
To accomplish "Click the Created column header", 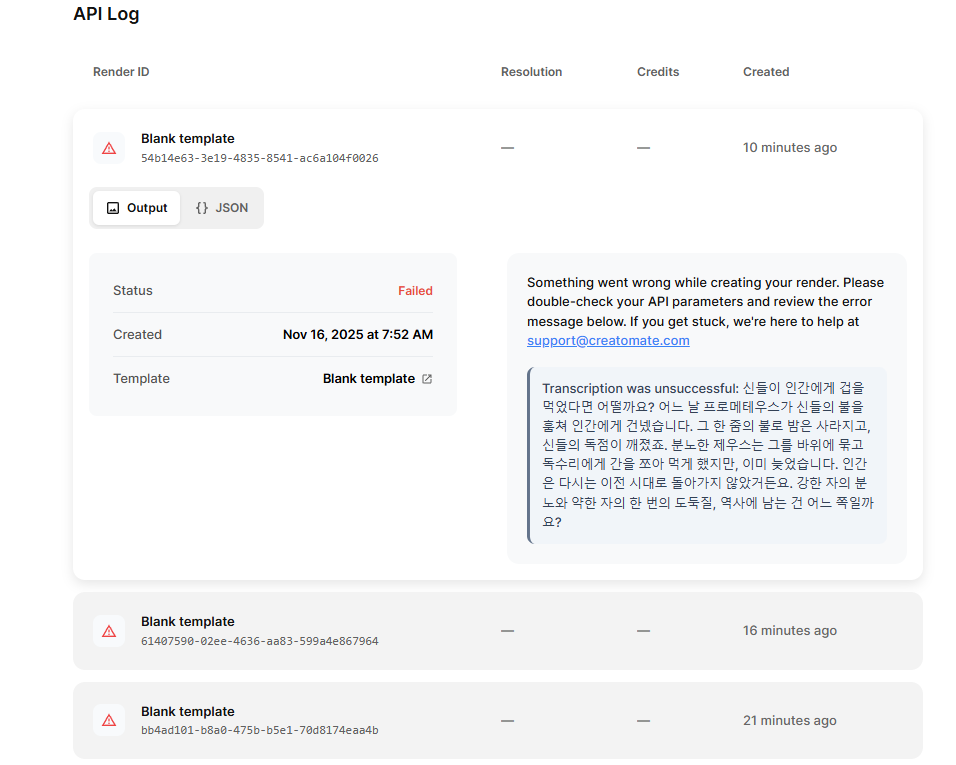I will tap(766, 72).
